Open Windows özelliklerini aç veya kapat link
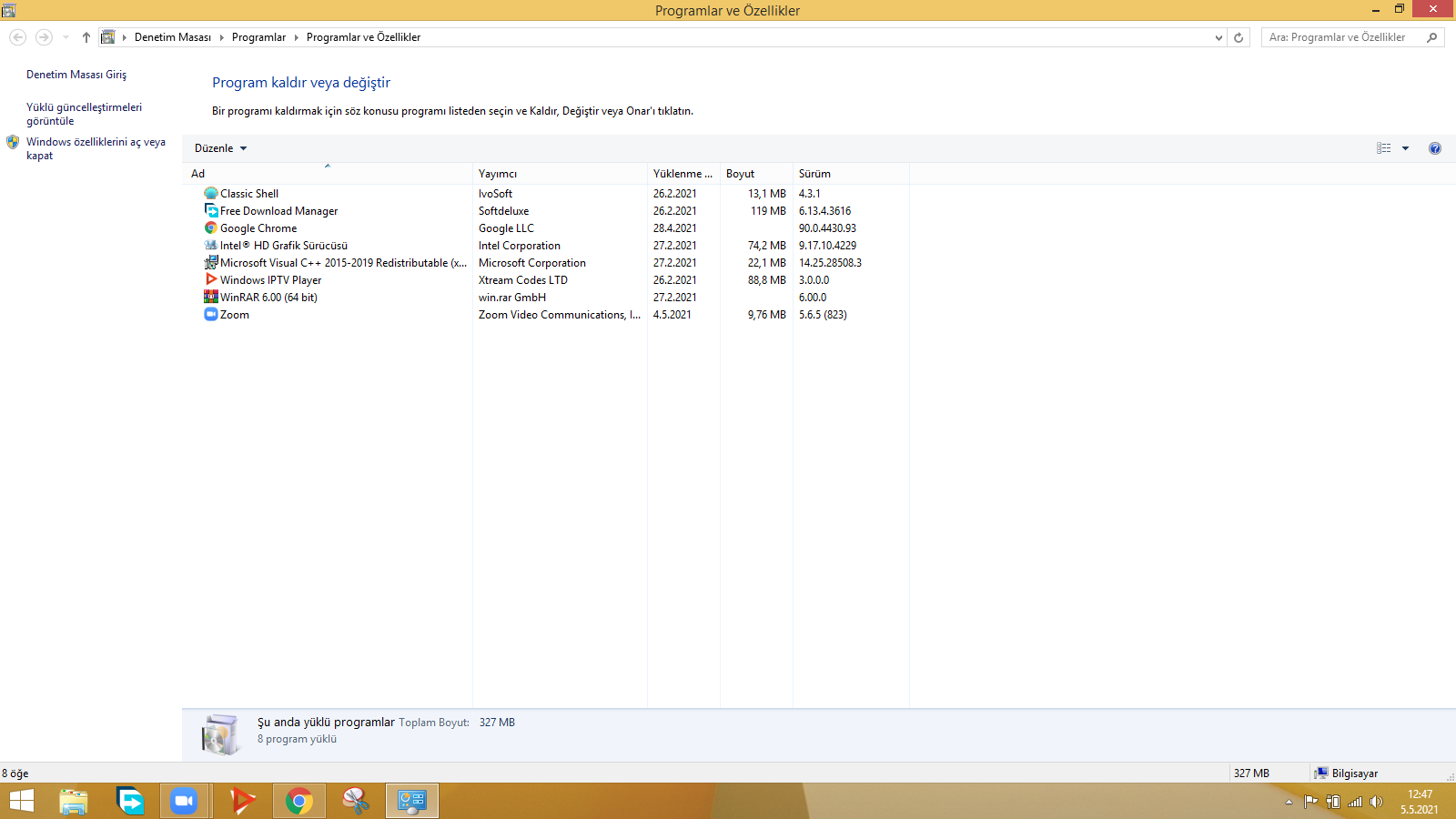 (96, 148)
